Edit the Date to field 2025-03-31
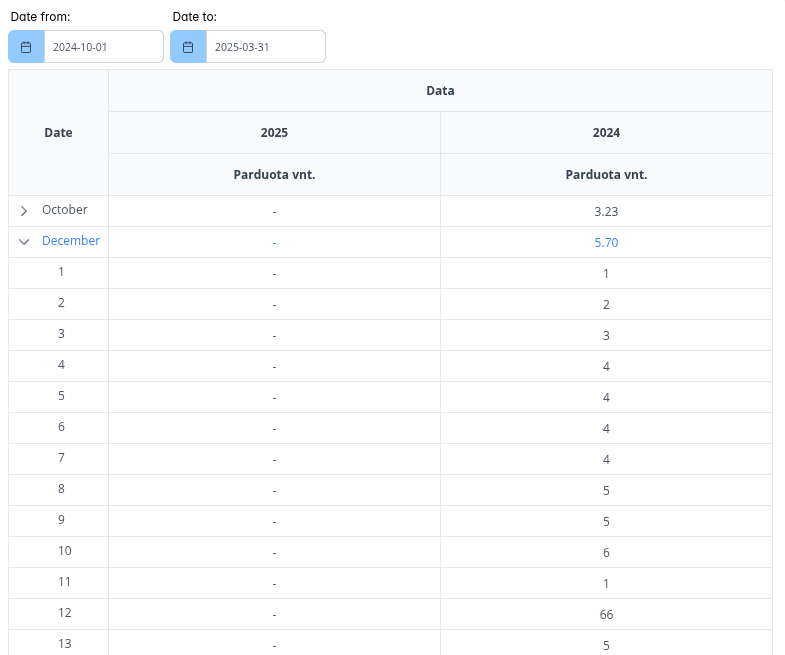785x655 pixels. tap(265, 47)
